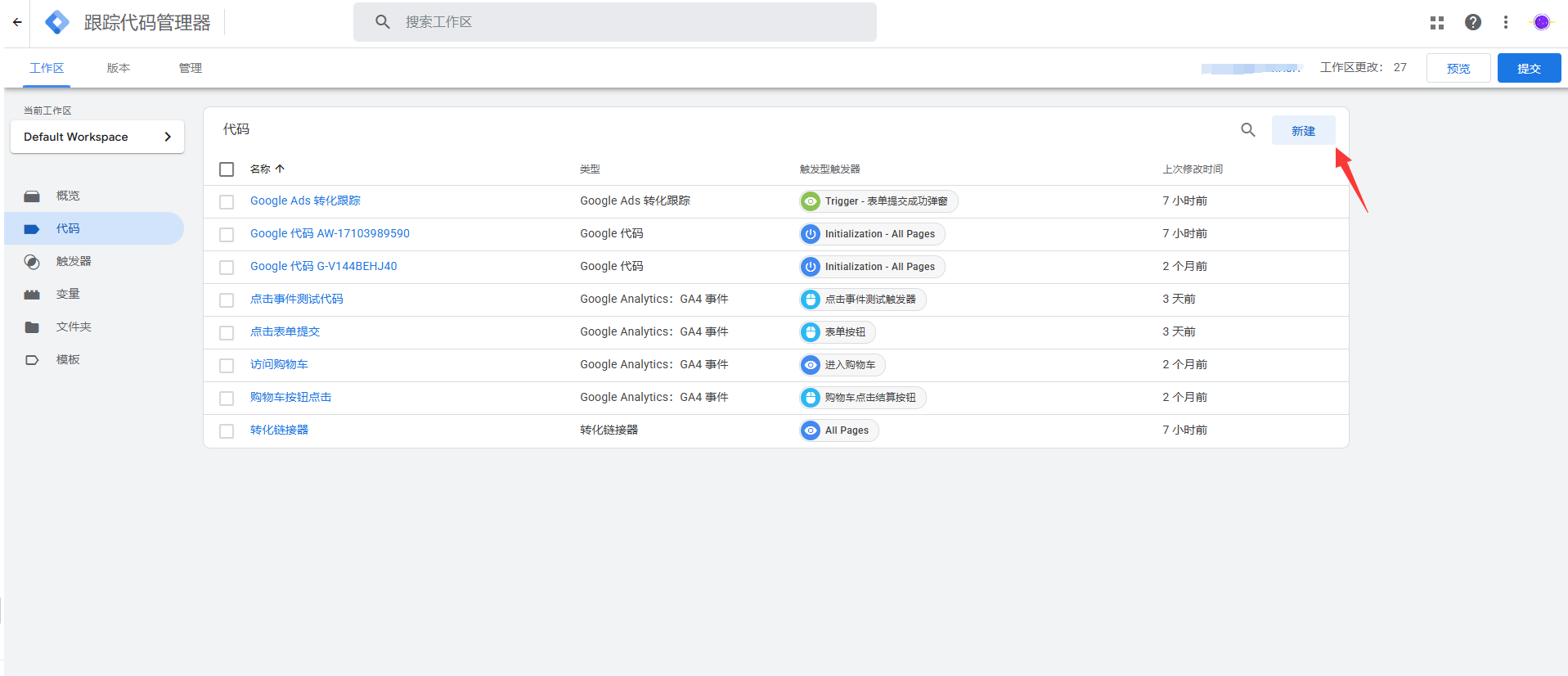Open the 文件夹 sidebar section
The height and width of the screenshot is (676, 1568).
click(74, 327)
